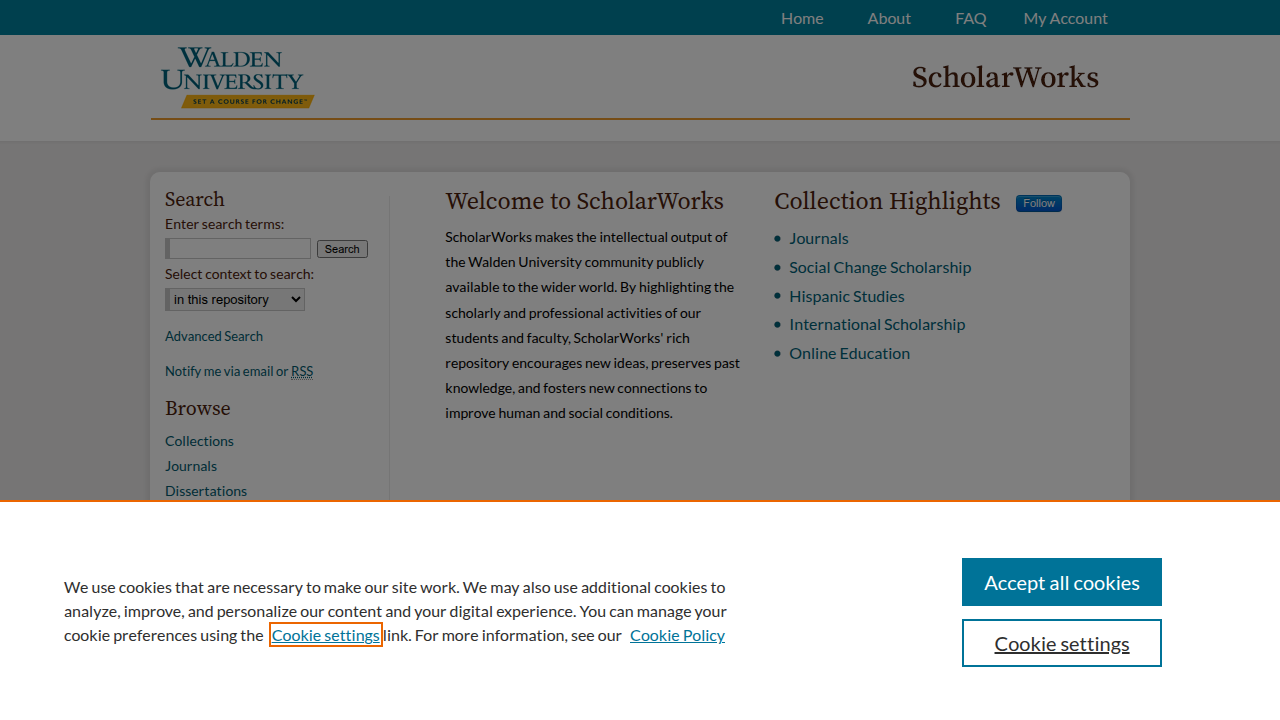Open the 'in this repository' context dropdown

pos(235,299)
